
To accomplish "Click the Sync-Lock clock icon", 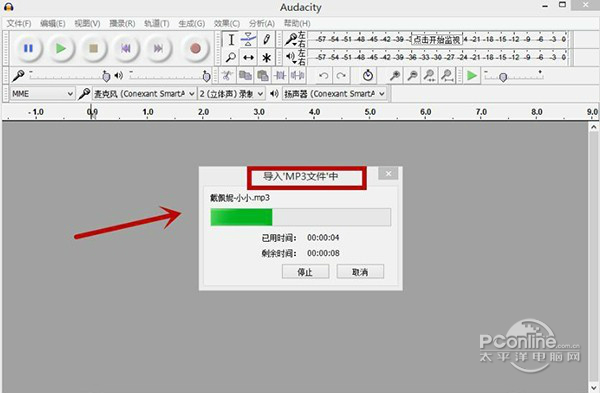I will point(368,75).
